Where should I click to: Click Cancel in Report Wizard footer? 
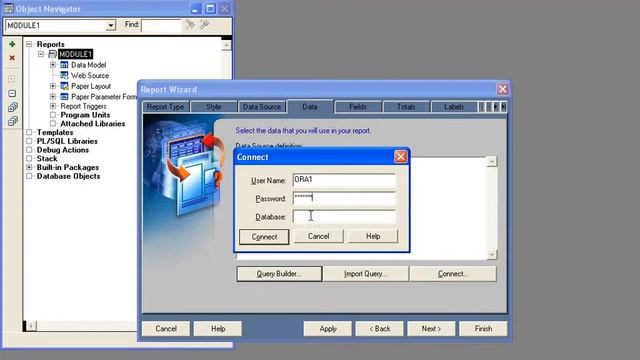click(x=166, y=329)
